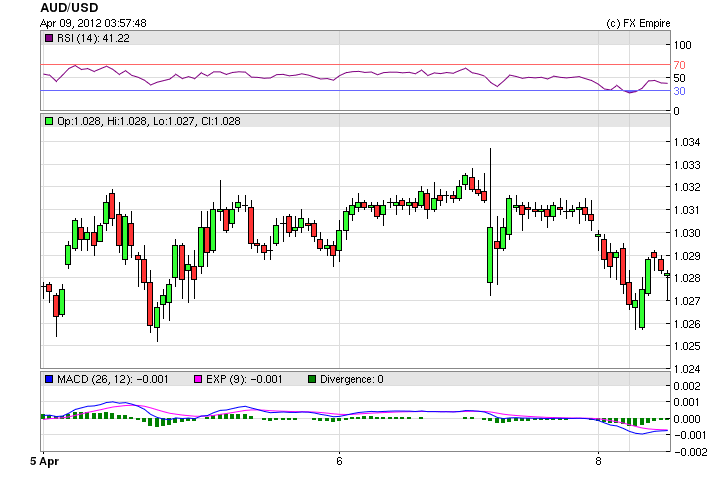Click the (c) FX Empire credit
This screenshot has width=710, height=487.
(638, 23)
